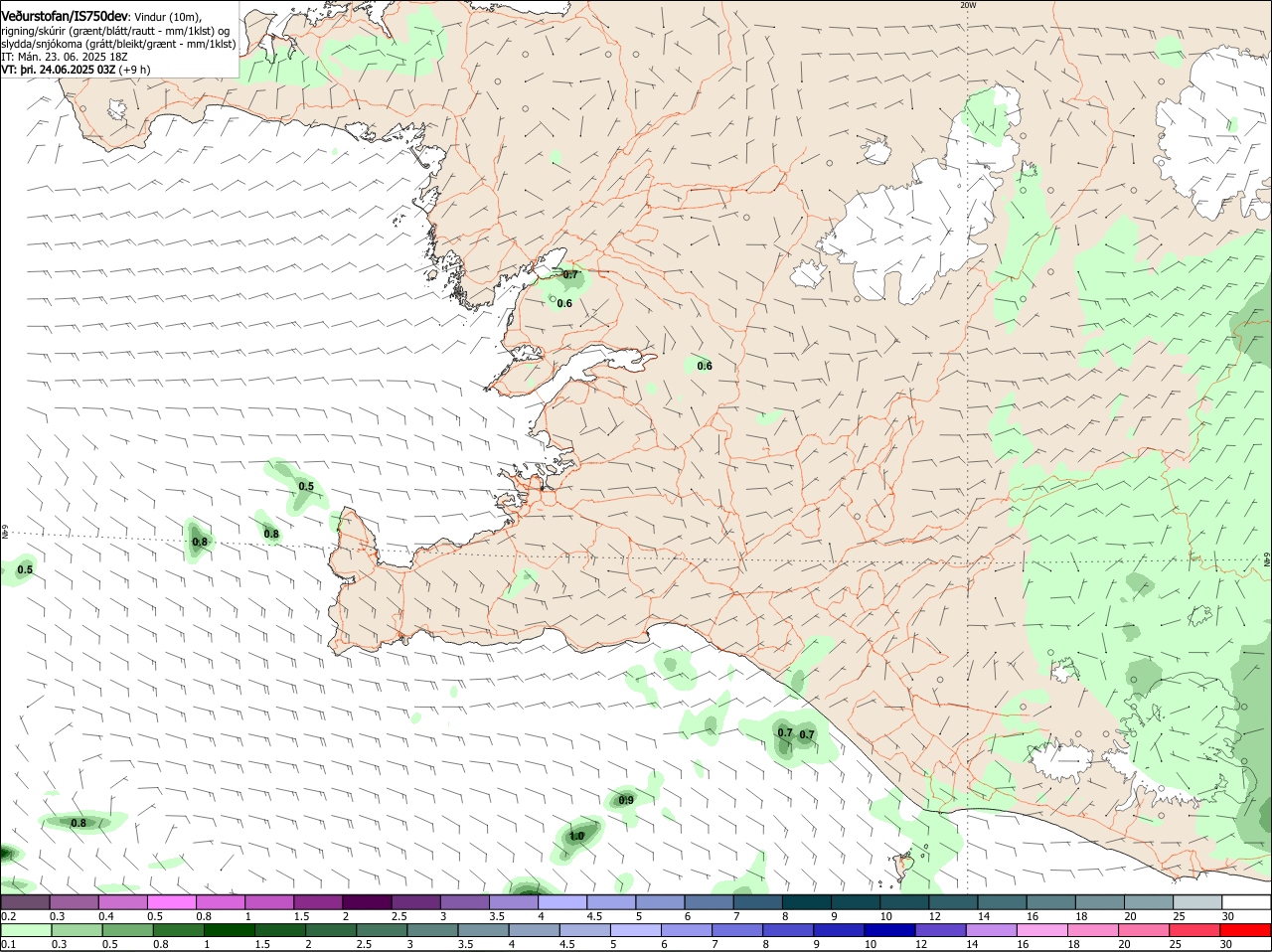
Task: Select the IT: Mán. 23. 06. 2025 18Z line
Action: click(65, 57)
